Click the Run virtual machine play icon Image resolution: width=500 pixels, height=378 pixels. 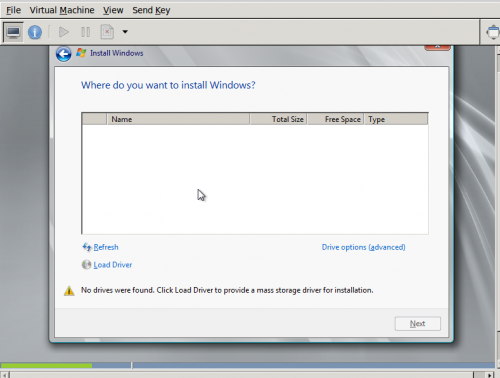(63, 32)
